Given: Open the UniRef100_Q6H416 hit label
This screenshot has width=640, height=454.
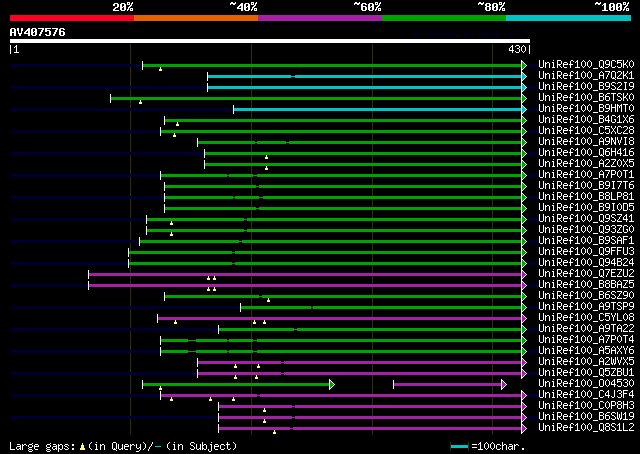Looking at the screenshot, I should pyautogui.click(x=586, y=153).
